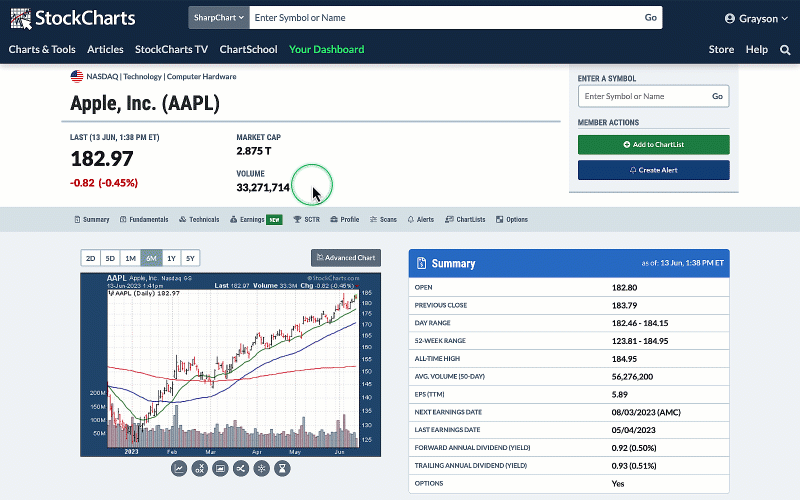The image size is (800, 500).
Task: Click the hourglass icon below chart
Action: (282, 468)
